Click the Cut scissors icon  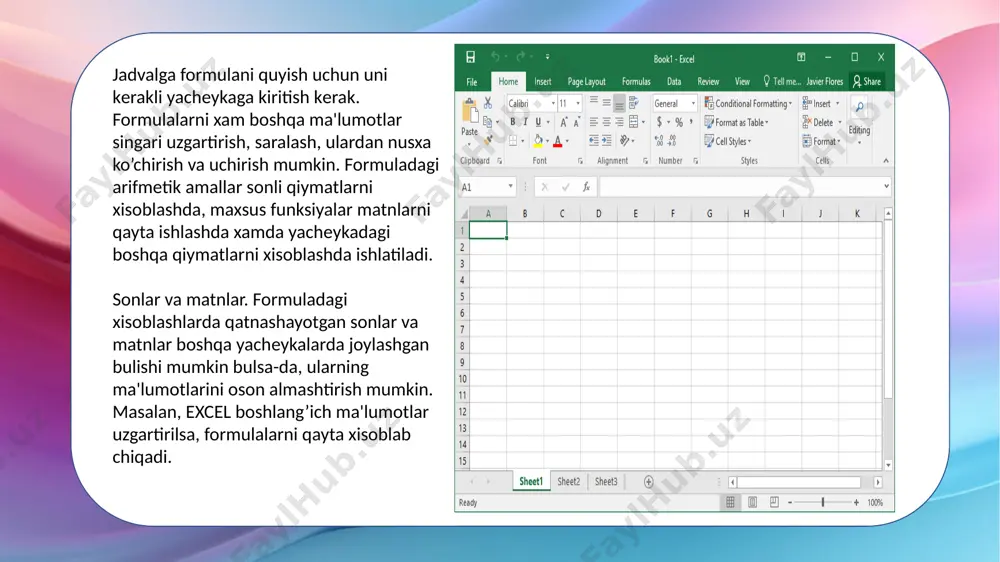point(488,103)
